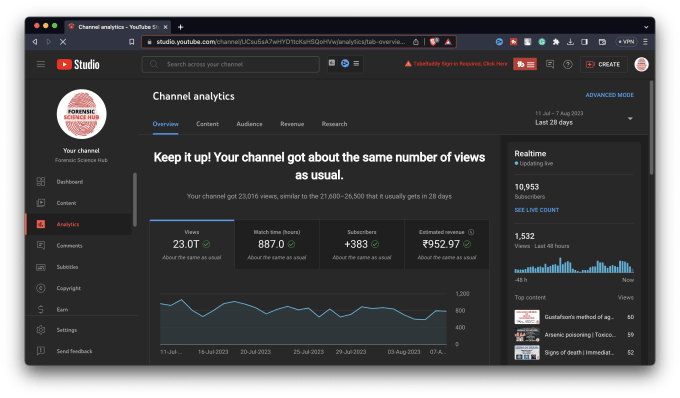Open the help question mark icon
The width and height of the screenshot is (680, 398).
pyautogui.click(x=568, y=64)
